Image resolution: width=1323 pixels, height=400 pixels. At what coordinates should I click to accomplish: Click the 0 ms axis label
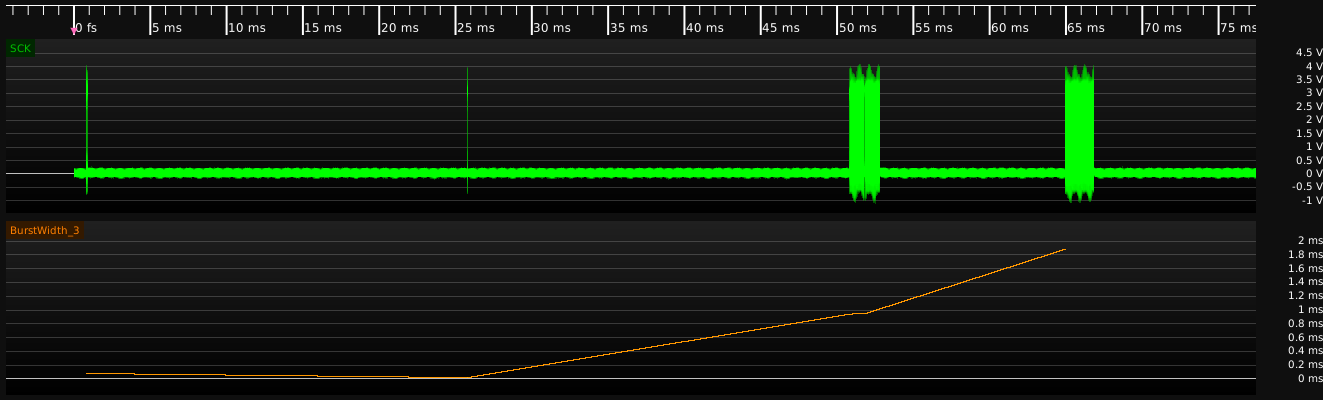pyautogui.click(x=1309, y=378)
